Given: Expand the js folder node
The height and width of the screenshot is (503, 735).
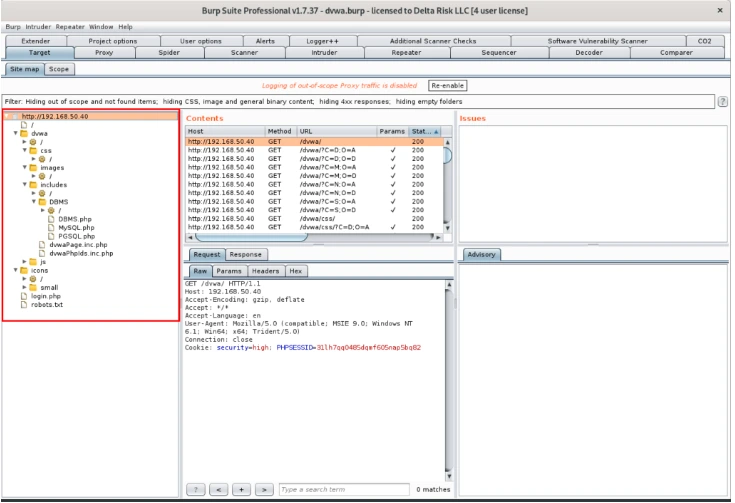Looking at the screenshot, I should tap(25, 262).
